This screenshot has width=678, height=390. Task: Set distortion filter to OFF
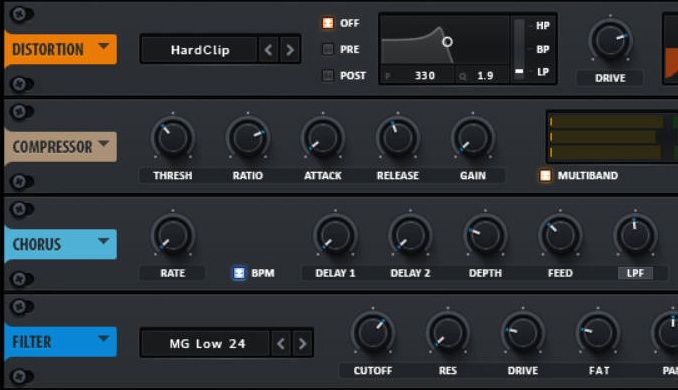click(x=328, y=23)
